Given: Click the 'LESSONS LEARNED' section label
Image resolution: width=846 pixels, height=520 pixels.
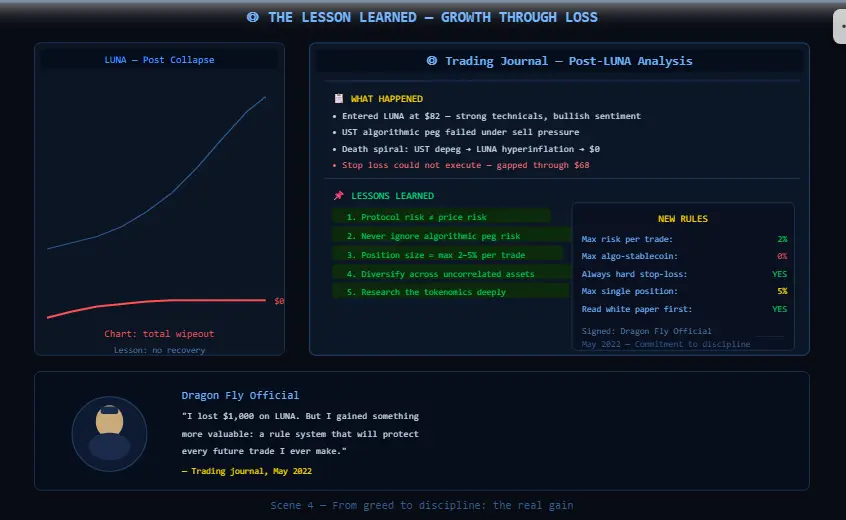Looking at the screenshot, I should pyautogui.click(x=392, y=196).
